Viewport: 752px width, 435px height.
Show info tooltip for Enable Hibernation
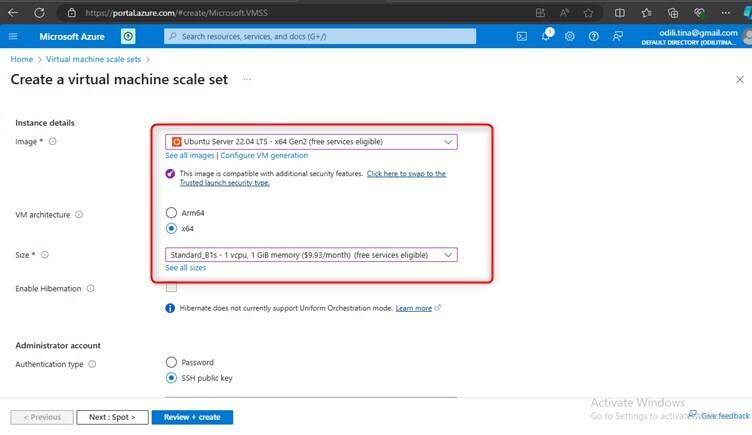(x=90, y=289)
